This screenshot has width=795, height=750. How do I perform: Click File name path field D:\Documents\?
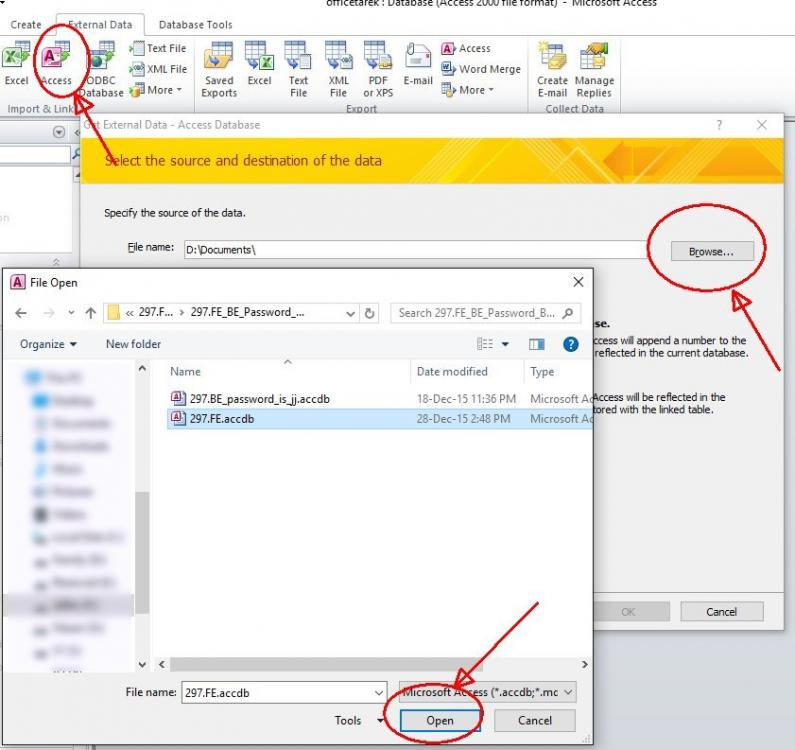415,249
